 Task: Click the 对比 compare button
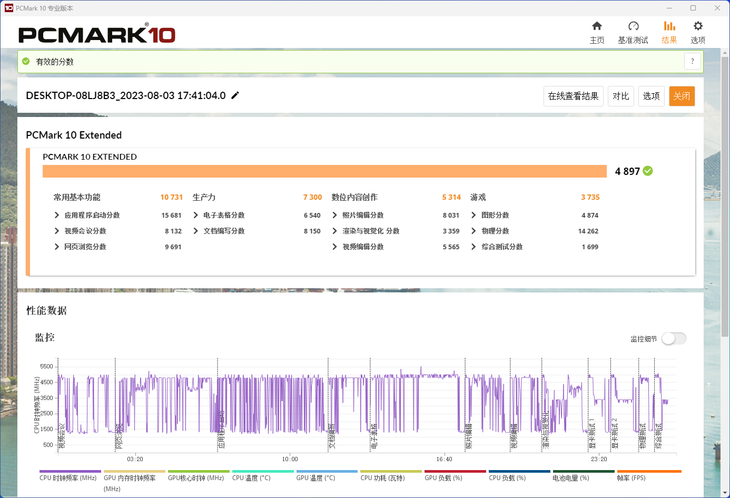(621, 96)
